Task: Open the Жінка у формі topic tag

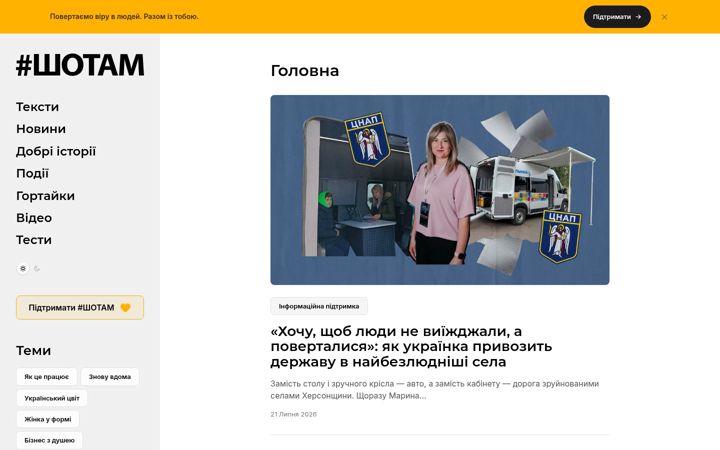Action: point(48,419)
